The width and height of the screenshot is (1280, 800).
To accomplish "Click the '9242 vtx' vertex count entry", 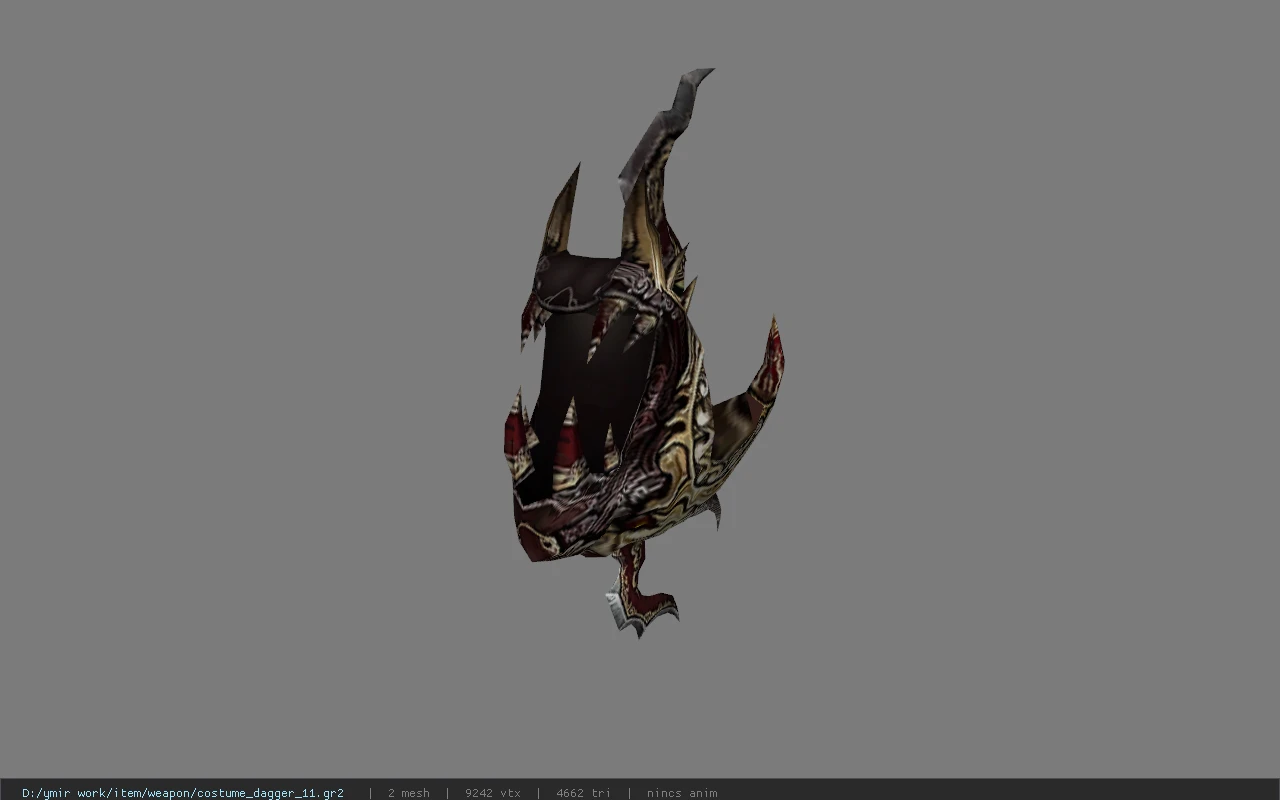I will (493, 793).
